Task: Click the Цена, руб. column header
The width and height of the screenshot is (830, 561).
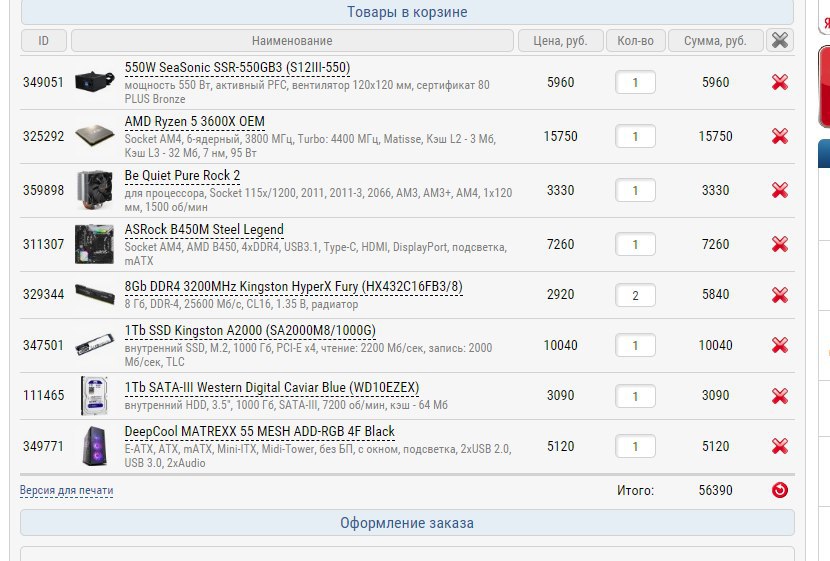Action: click(x=561, y=41)
